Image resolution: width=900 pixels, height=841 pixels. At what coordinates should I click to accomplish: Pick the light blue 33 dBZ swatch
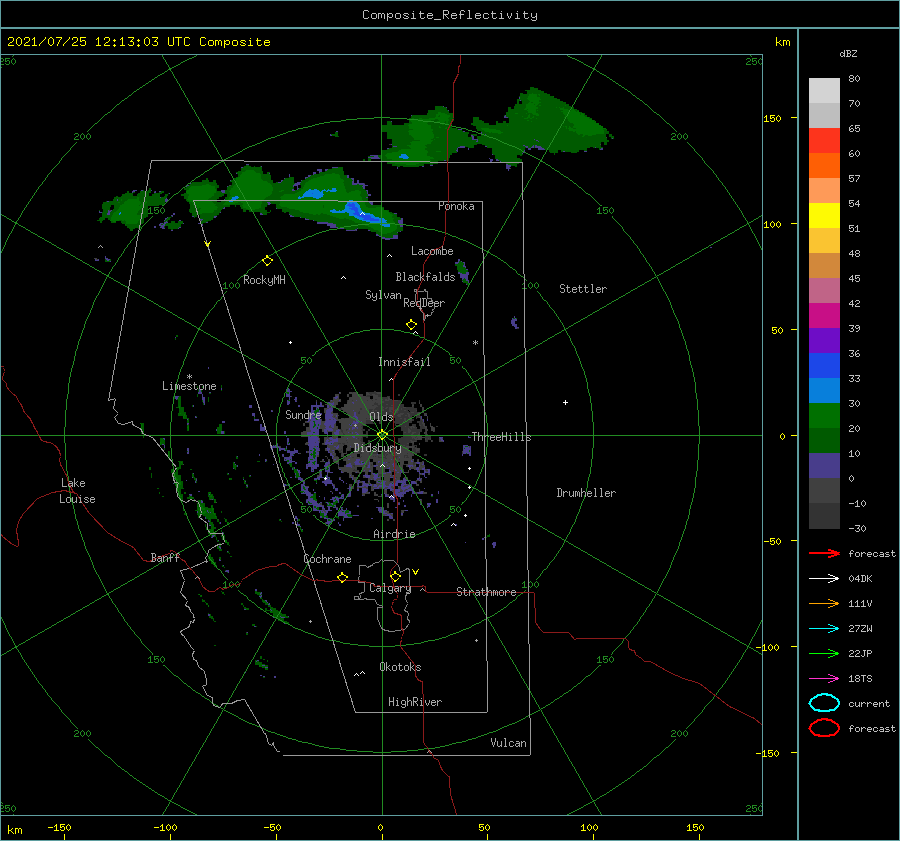click(824, 390)
